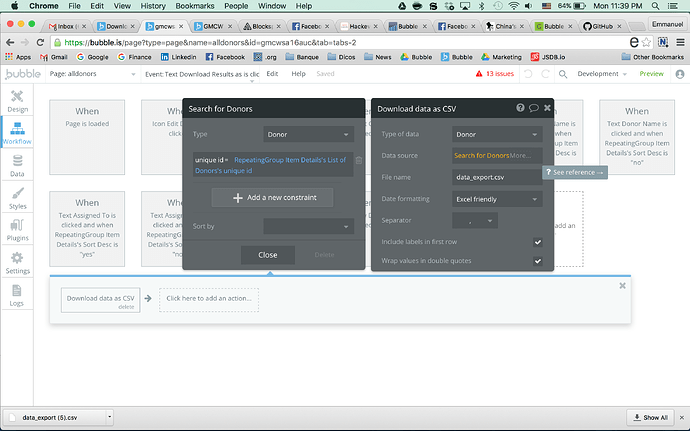The height and width of the screenshot is (431, 690).
Task: Bookmark this page with star icon
Action: coord(646,42)
